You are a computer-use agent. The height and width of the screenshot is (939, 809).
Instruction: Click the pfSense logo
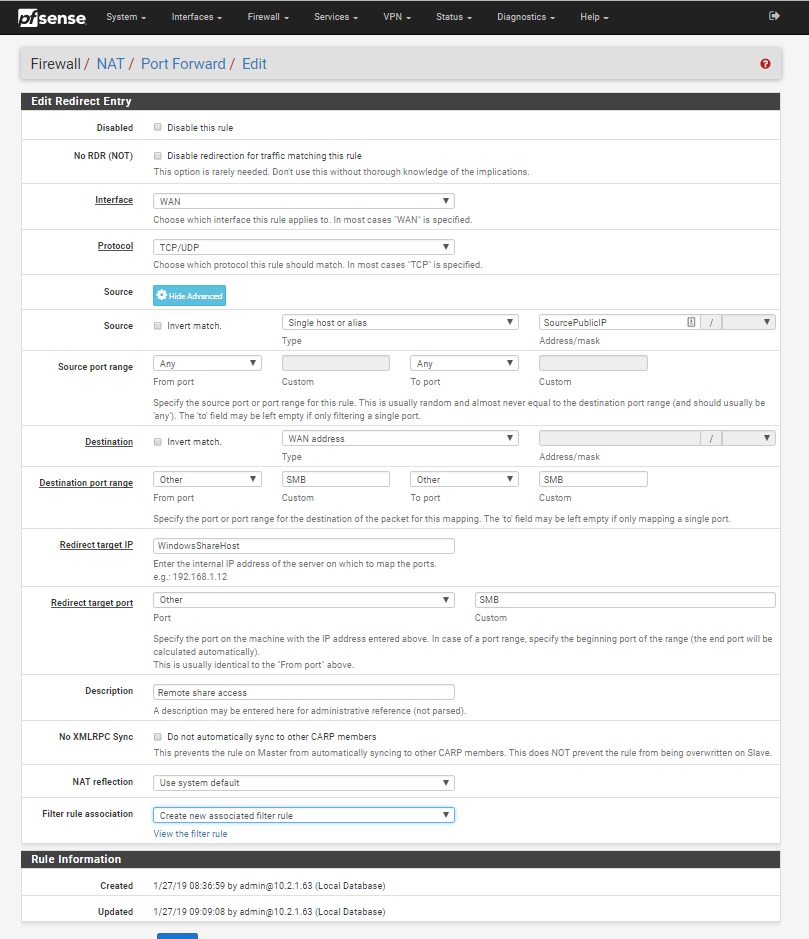(52, 17)
